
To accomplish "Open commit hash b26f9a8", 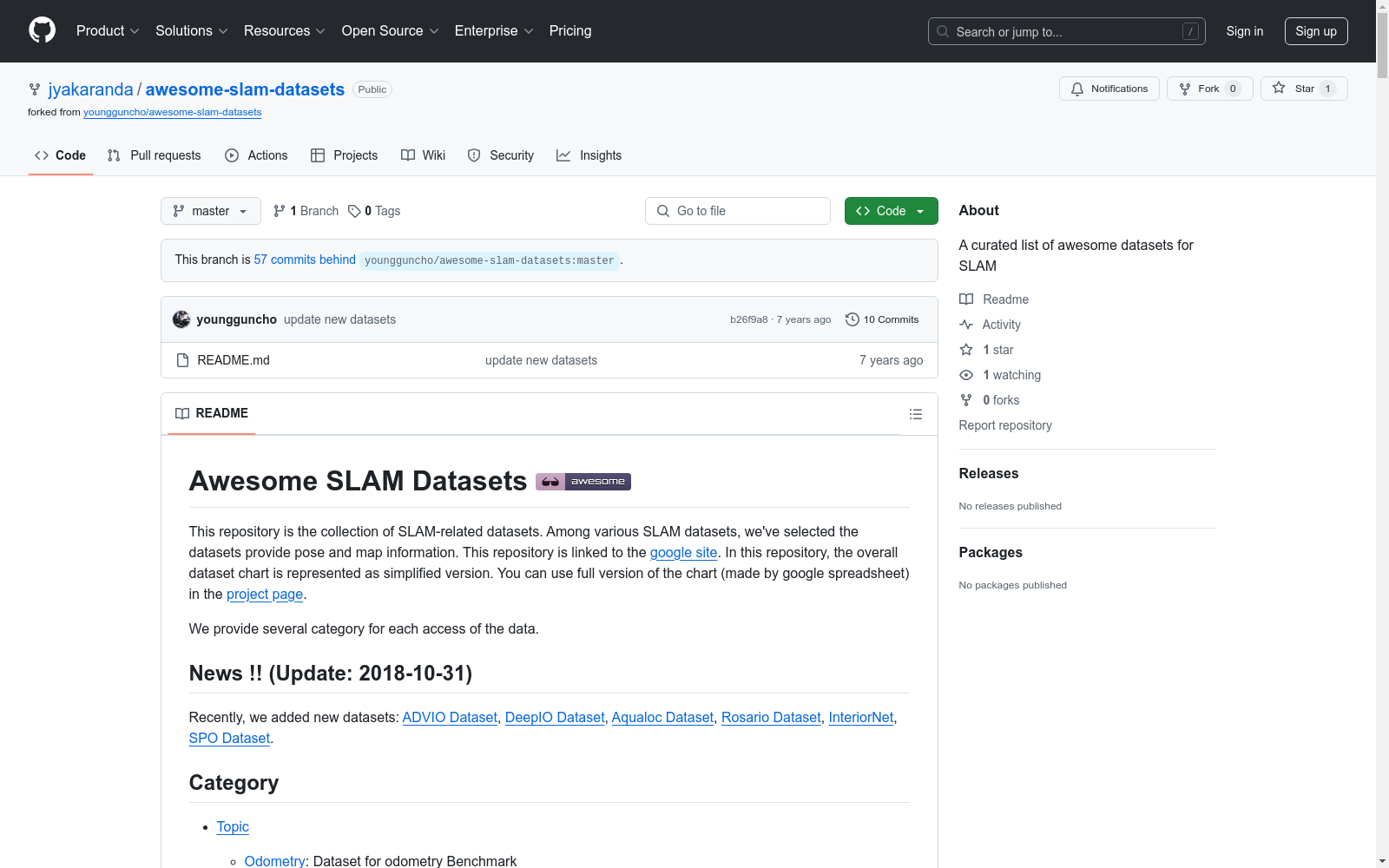I will [x=749, y=319].
